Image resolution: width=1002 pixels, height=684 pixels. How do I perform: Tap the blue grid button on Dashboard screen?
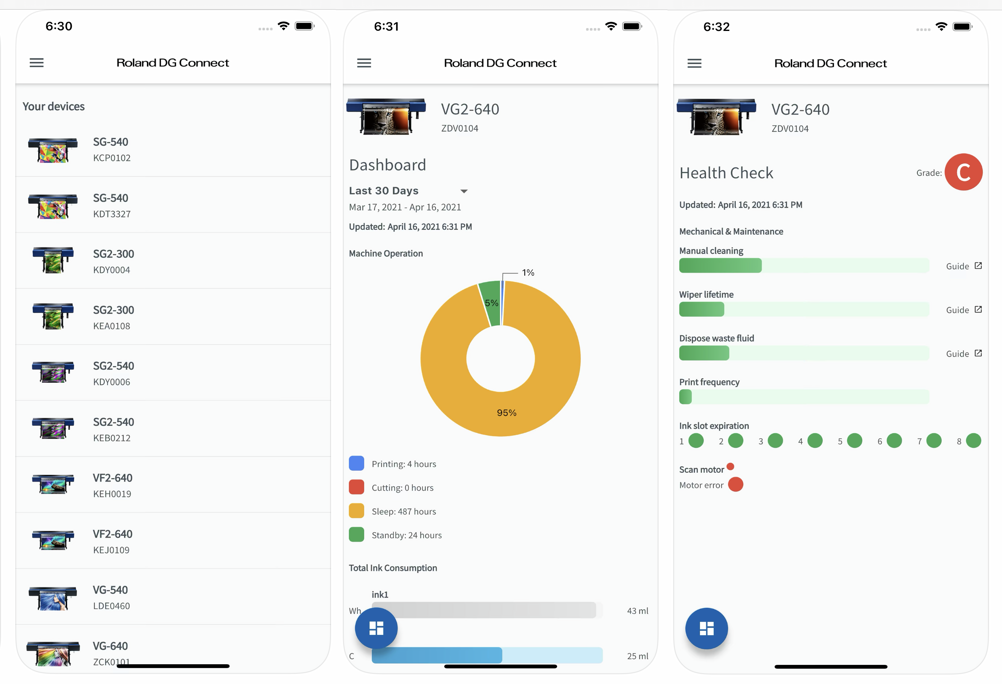coord(376,628)
